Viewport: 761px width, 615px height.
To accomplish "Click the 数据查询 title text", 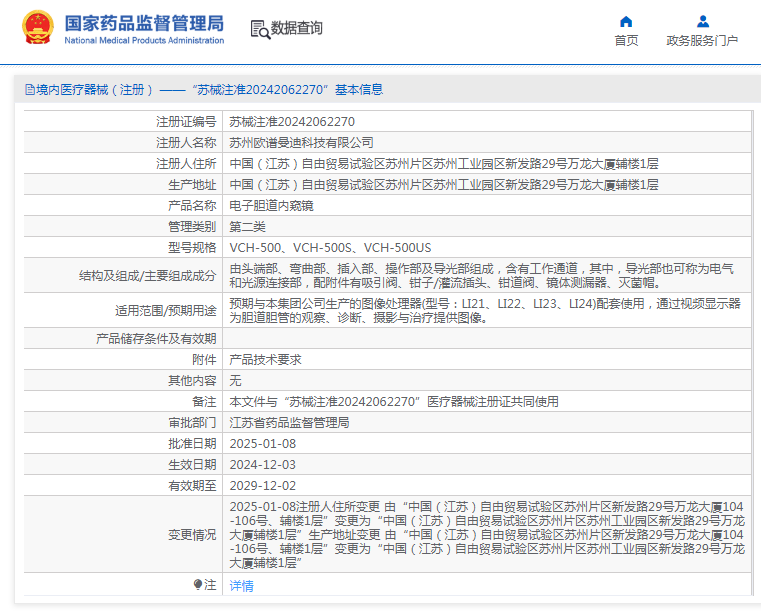I will coord(297,28).
